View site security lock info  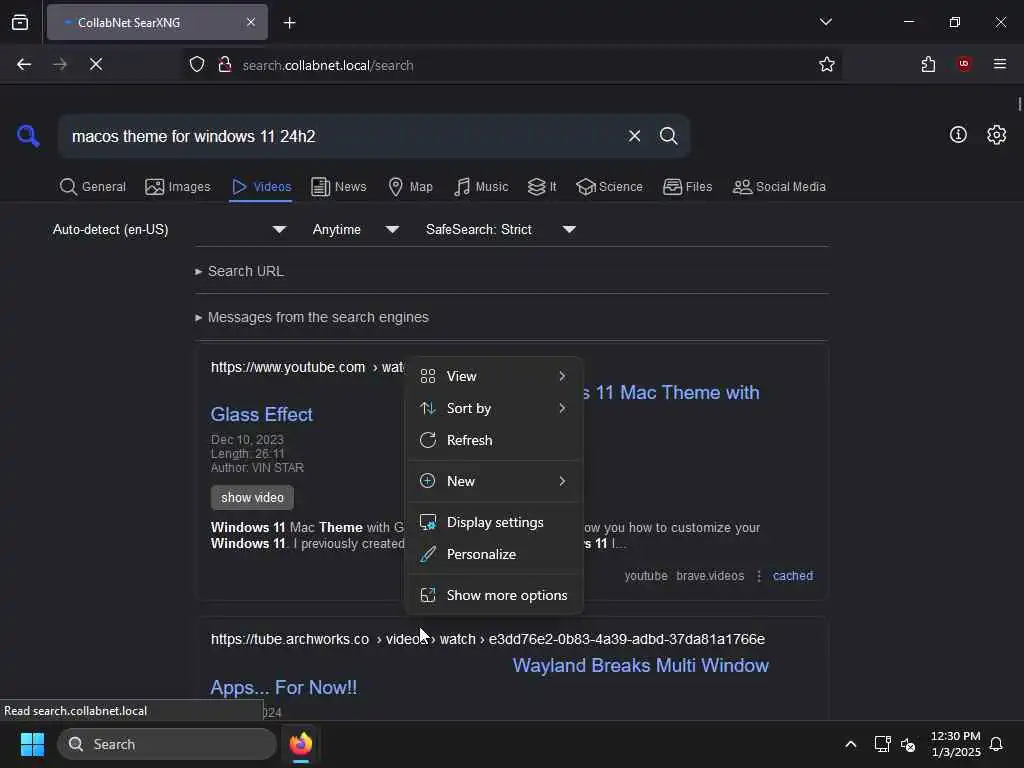[225, 65]
